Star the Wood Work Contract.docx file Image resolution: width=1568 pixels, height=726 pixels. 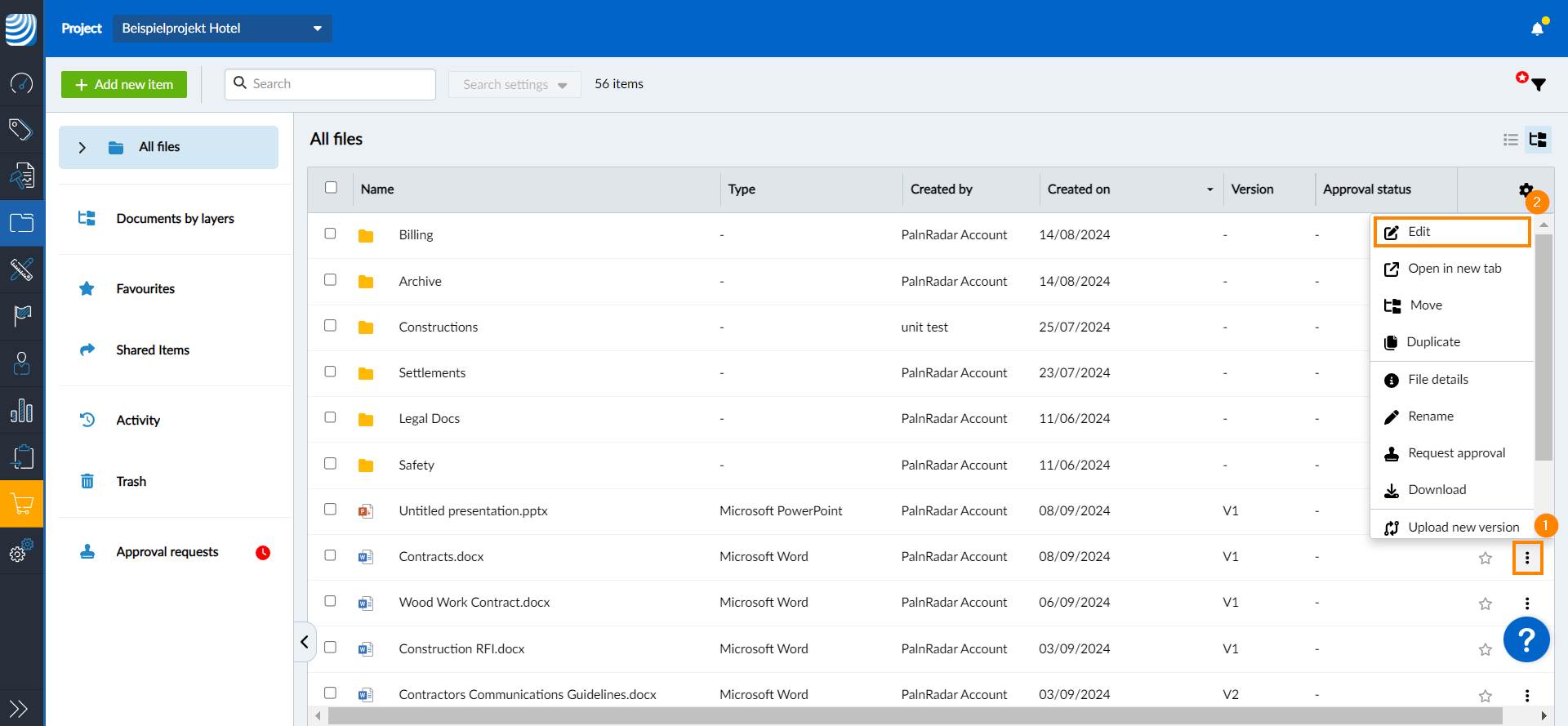coord(1485,604)
